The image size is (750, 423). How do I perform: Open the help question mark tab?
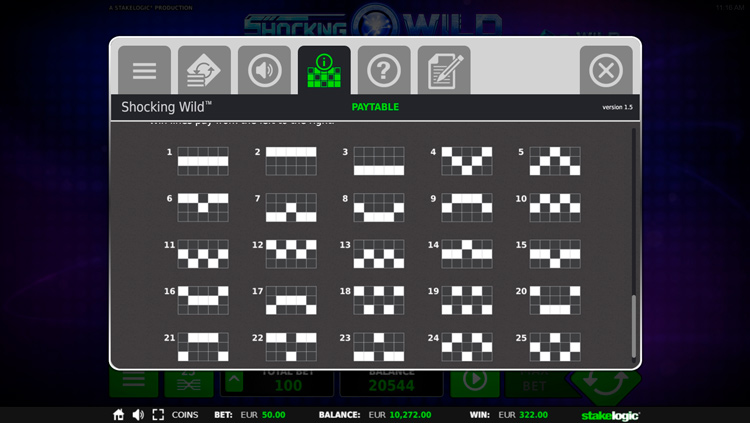pyautogui.click(x=384, y=71)
